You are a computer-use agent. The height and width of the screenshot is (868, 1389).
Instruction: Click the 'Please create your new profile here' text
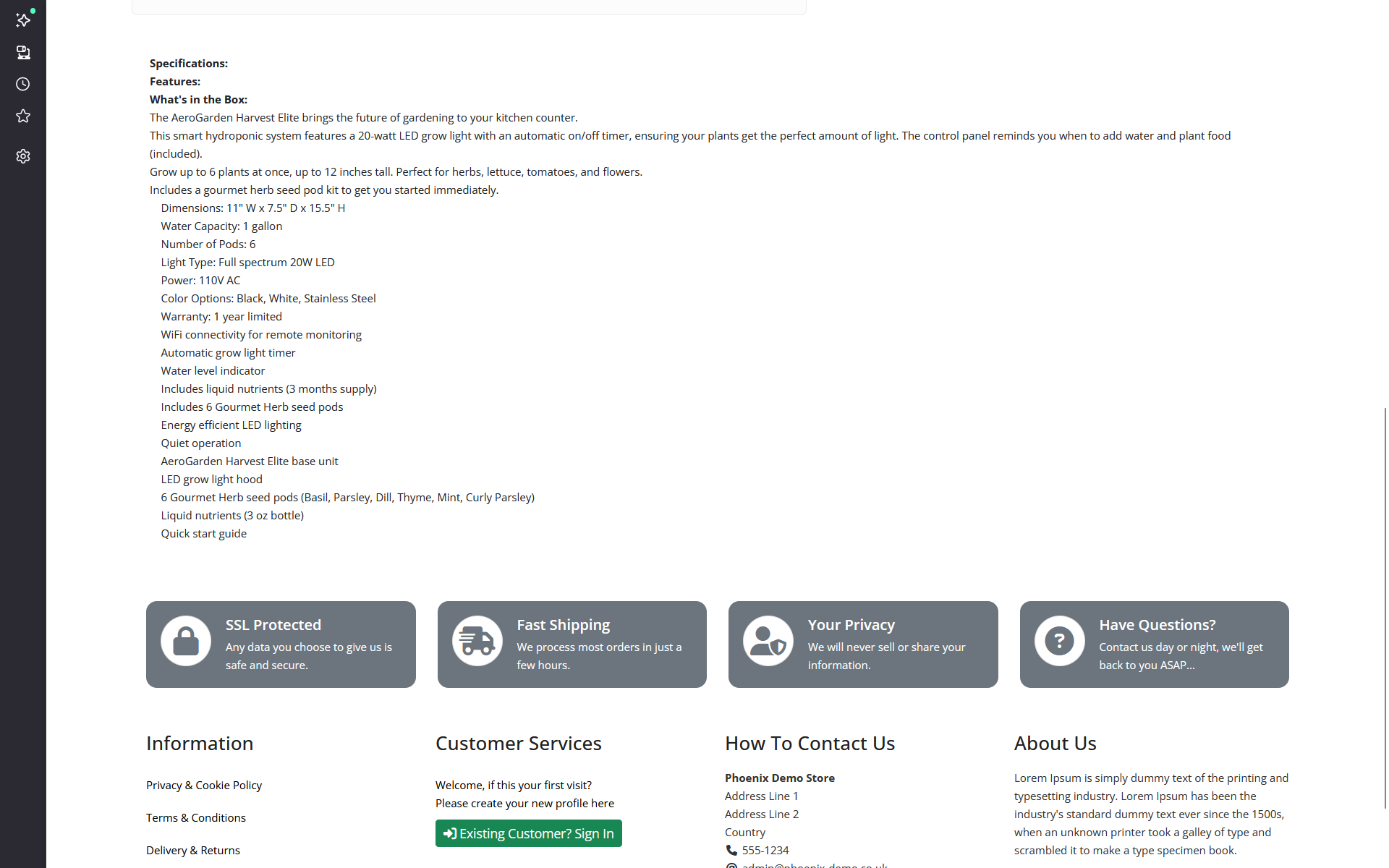coord(524,804)
